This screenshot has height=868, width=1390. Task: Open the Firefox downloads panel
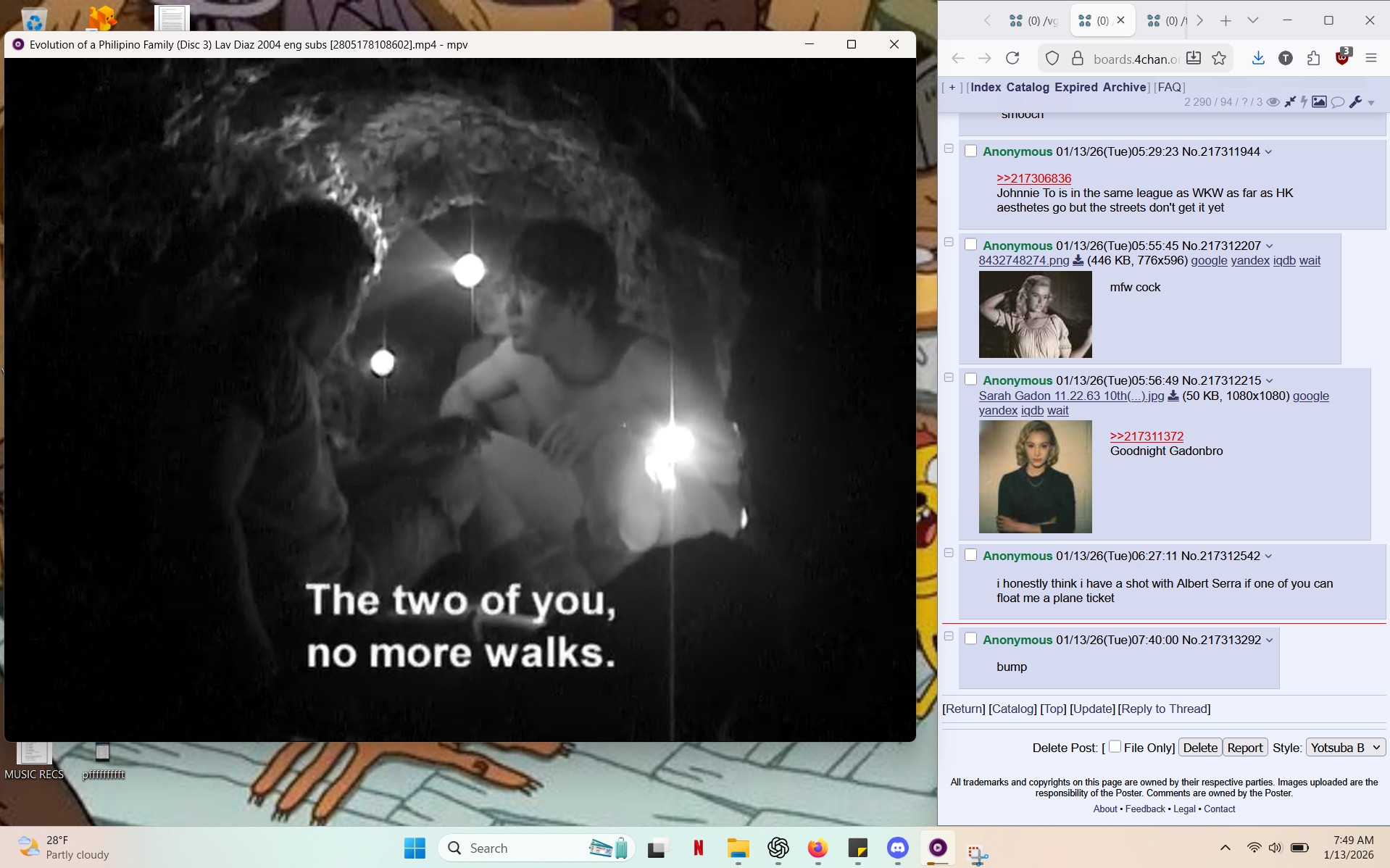pyautogui.click(x=1258, y=58)
